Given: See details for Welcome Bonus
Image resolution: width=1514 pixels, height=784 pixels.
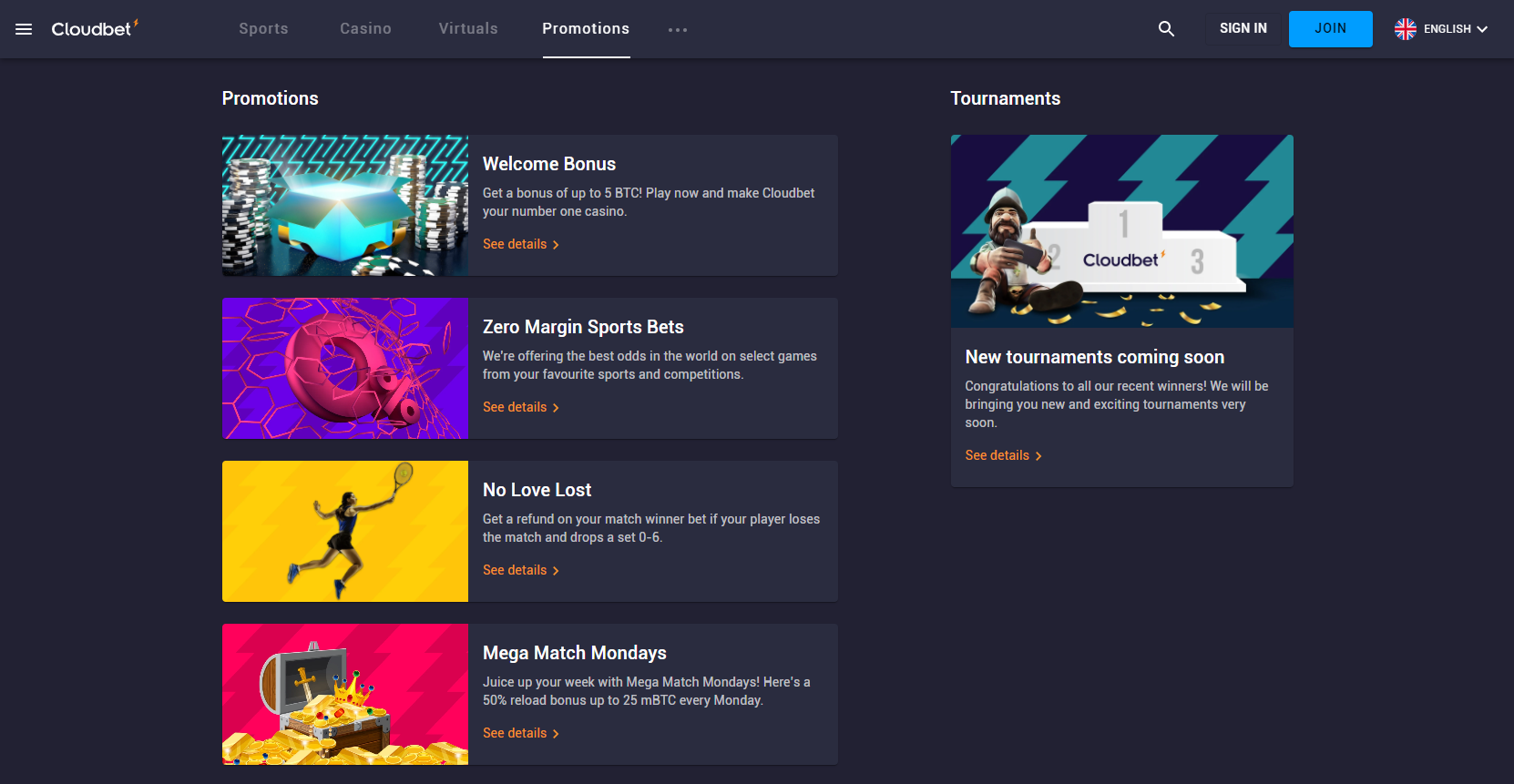Looking at the screenshot, I should (x=521, y=244).
